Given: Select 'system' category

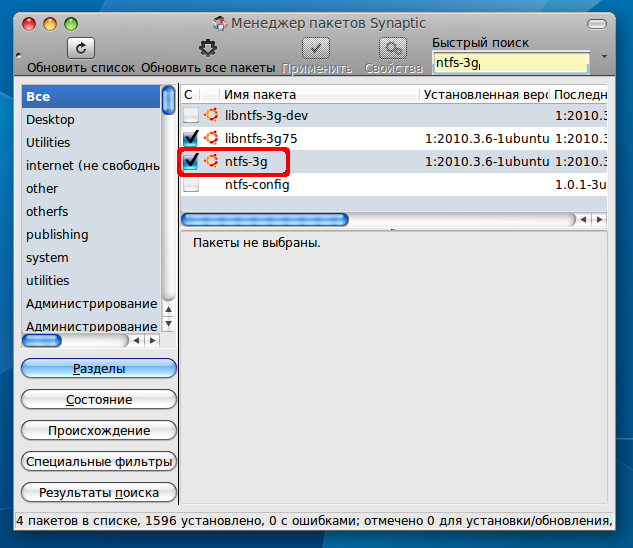Looking at the screenshot, I should point(91,258).
